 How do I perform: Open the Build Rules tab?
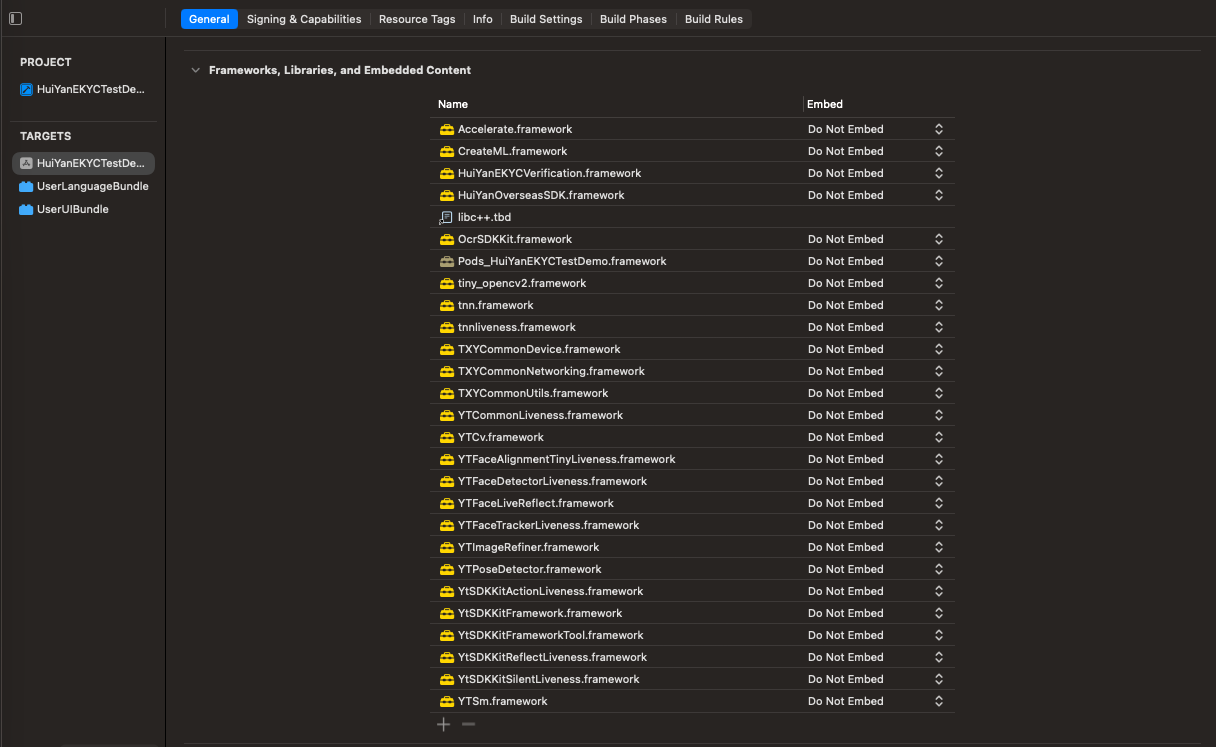pyautogui.click(x=714, y=19)
